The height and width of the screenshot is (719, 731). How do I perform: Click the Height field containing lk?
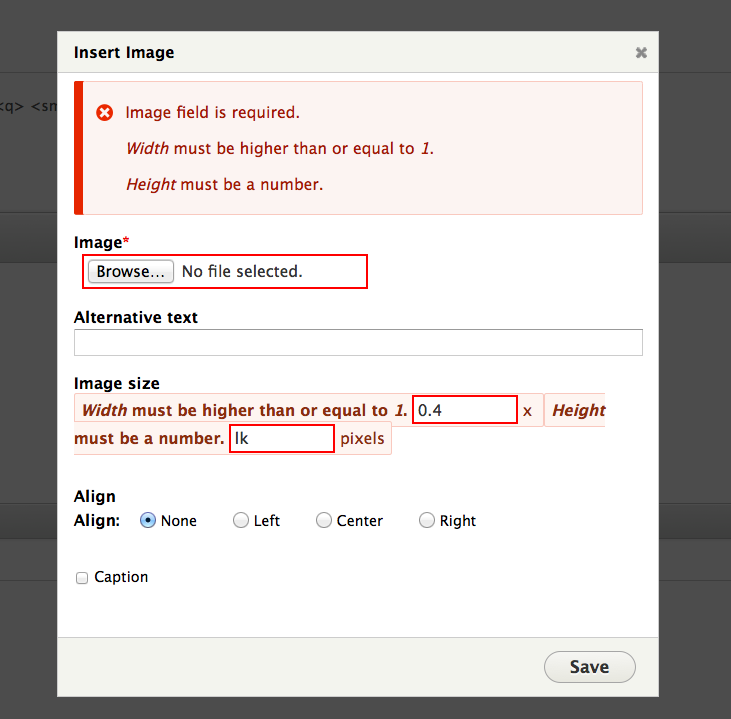click(x=282, y=438)
